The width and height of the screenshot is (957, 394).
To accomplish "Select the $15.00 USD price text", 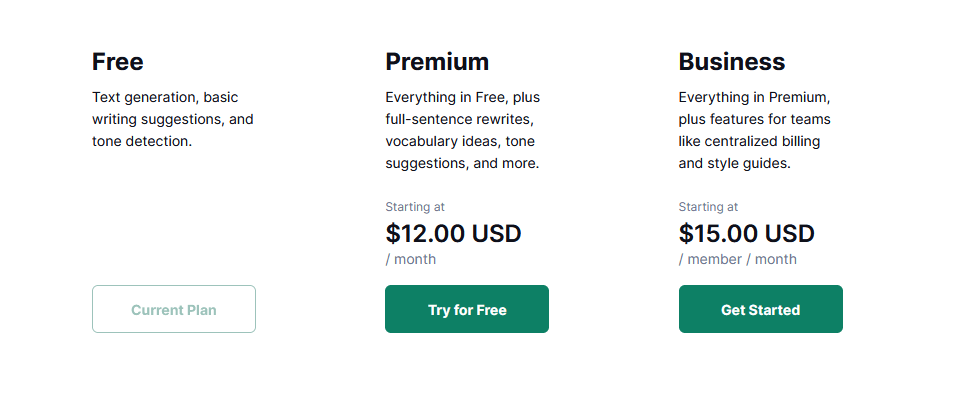I will click(746, 234).
